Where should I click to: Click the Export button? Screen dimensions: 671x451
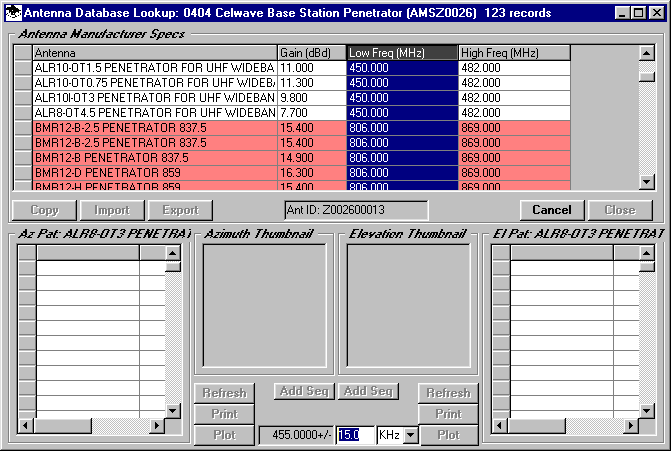(x=180, y=210)
